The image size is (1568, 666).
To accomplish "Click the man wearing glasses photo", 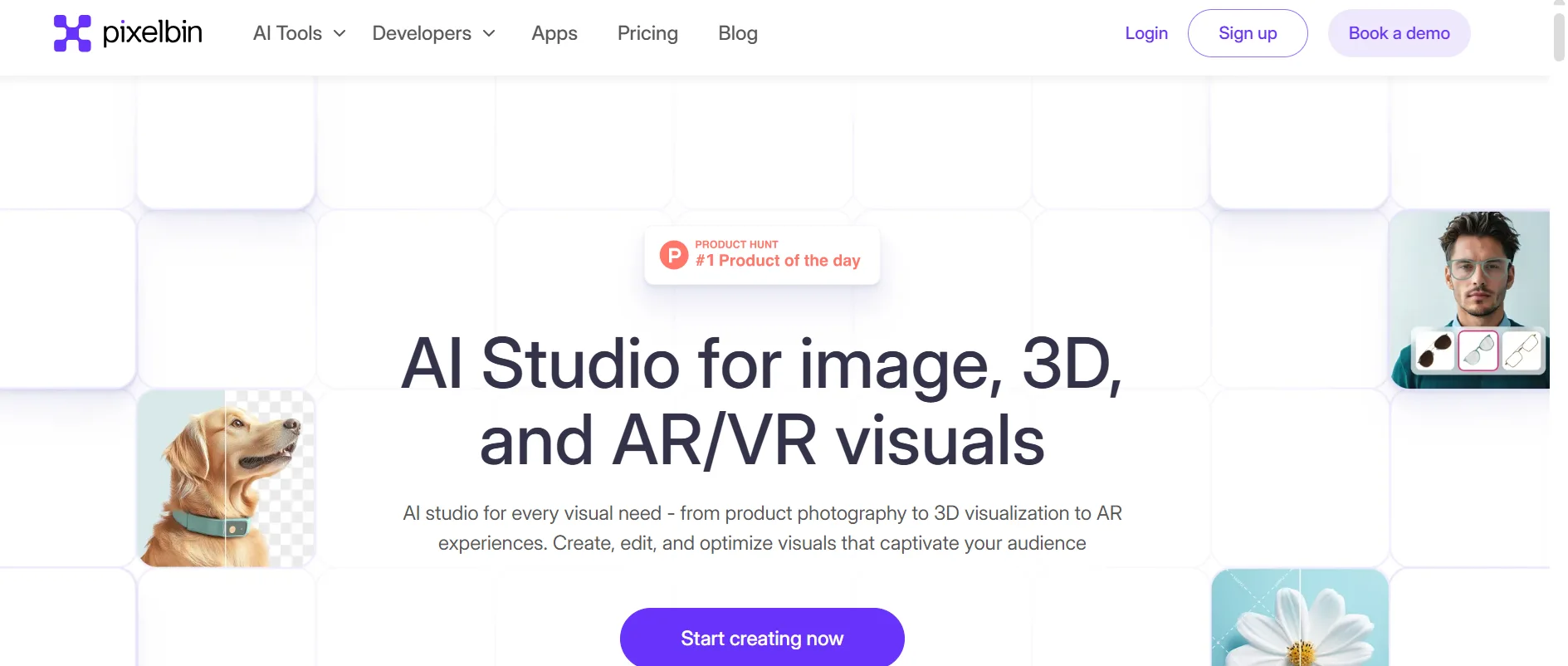I will (x=1478, y=266).
